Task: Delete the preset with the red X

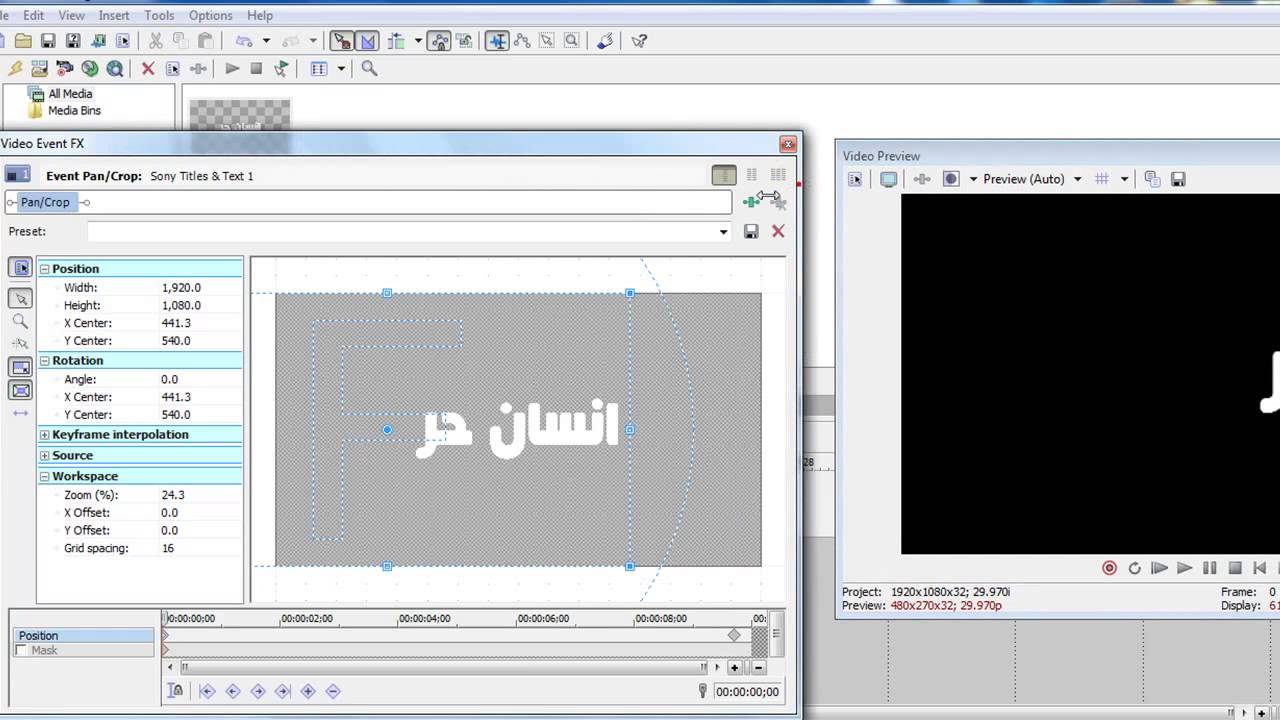Action: pyautogui.click(x=778, y=231)
